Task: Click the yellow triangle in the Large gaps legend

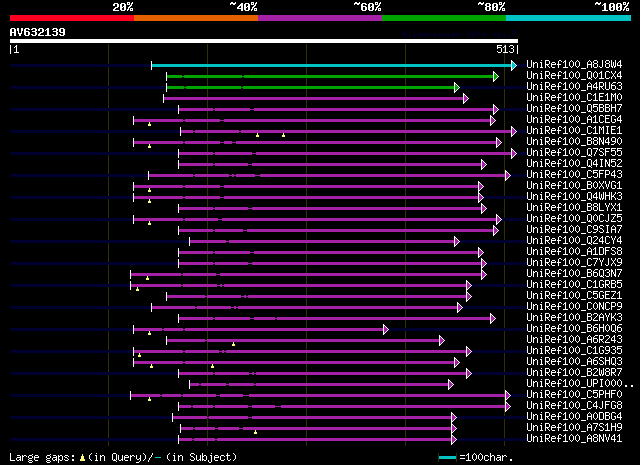Action: 82,458
